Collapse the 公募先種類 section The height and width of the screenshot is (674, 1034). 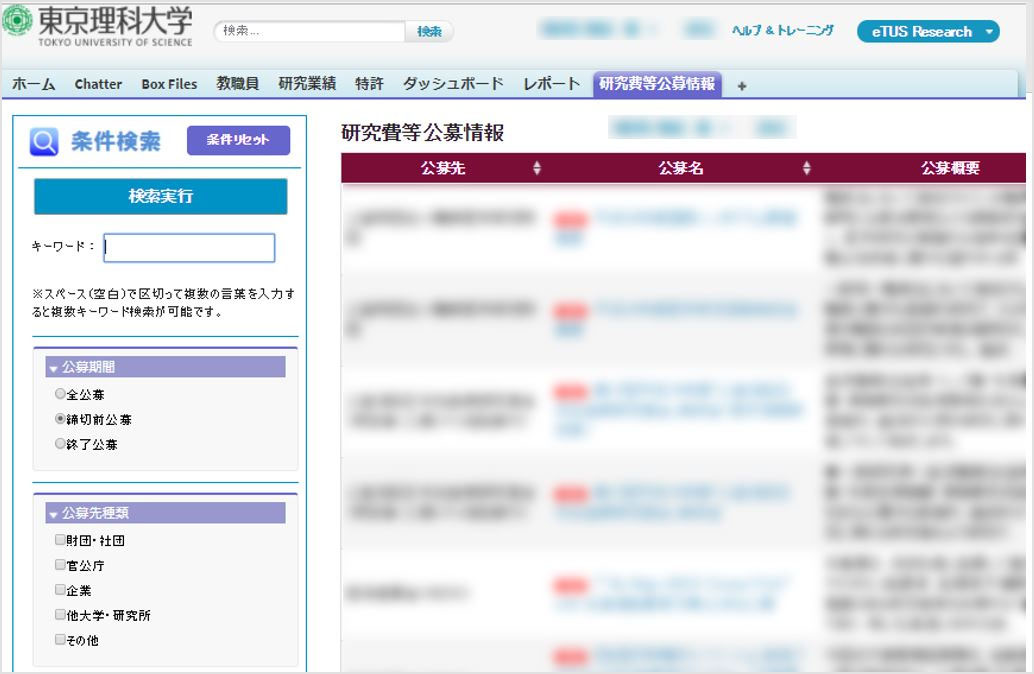pos(54,514)
